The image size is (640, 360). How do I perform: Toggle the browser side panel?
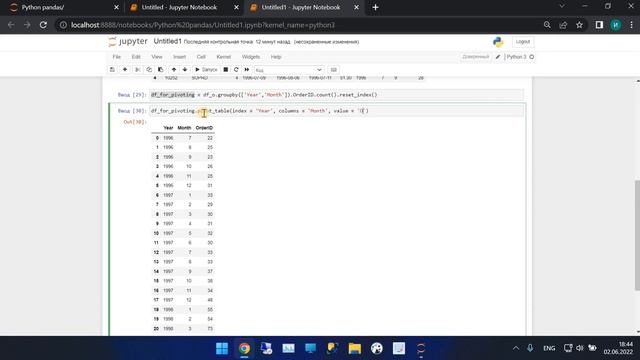coord(599,25)
